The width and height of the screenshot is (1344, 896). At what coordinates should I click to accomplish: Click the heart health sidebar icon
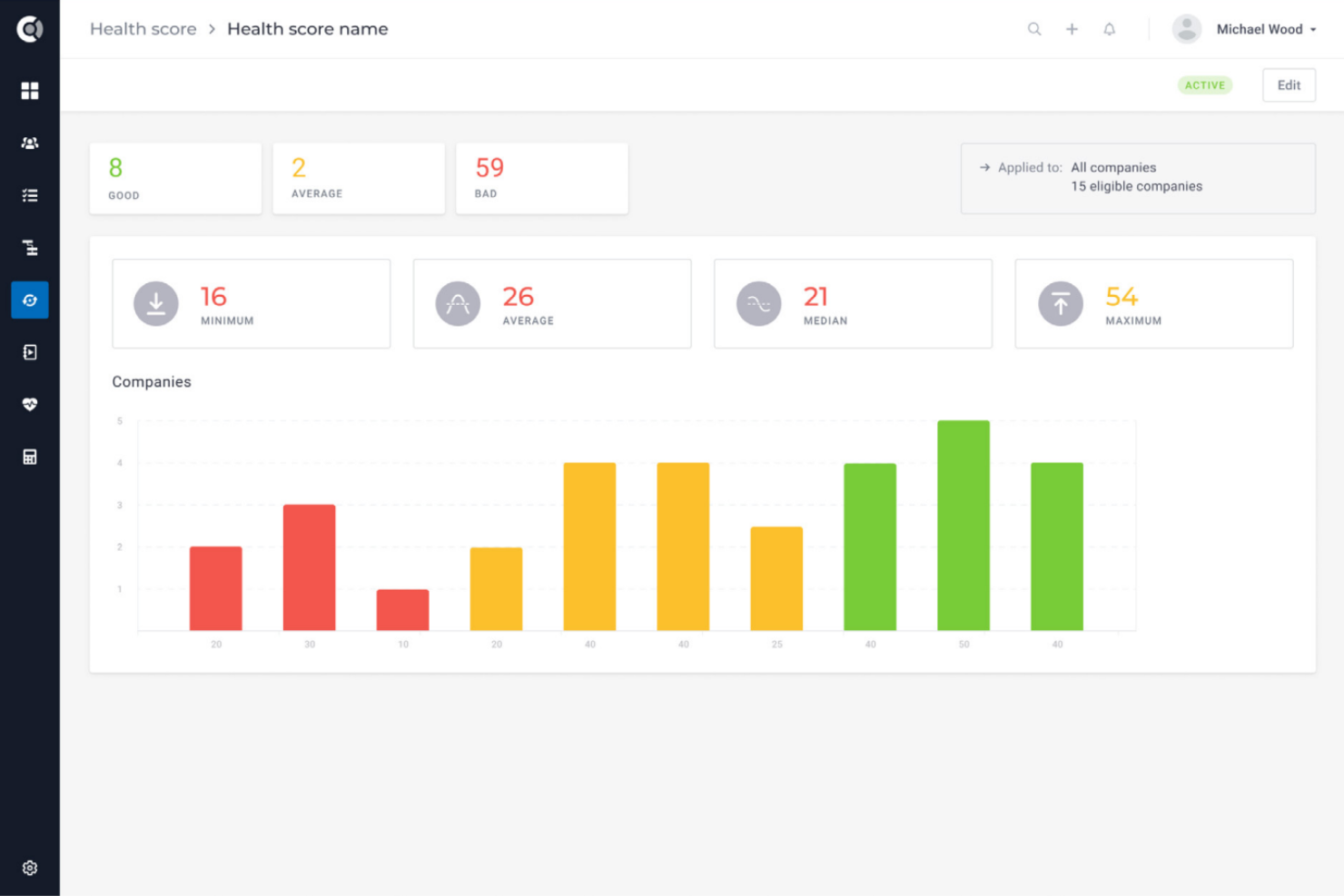click(30, 404)
